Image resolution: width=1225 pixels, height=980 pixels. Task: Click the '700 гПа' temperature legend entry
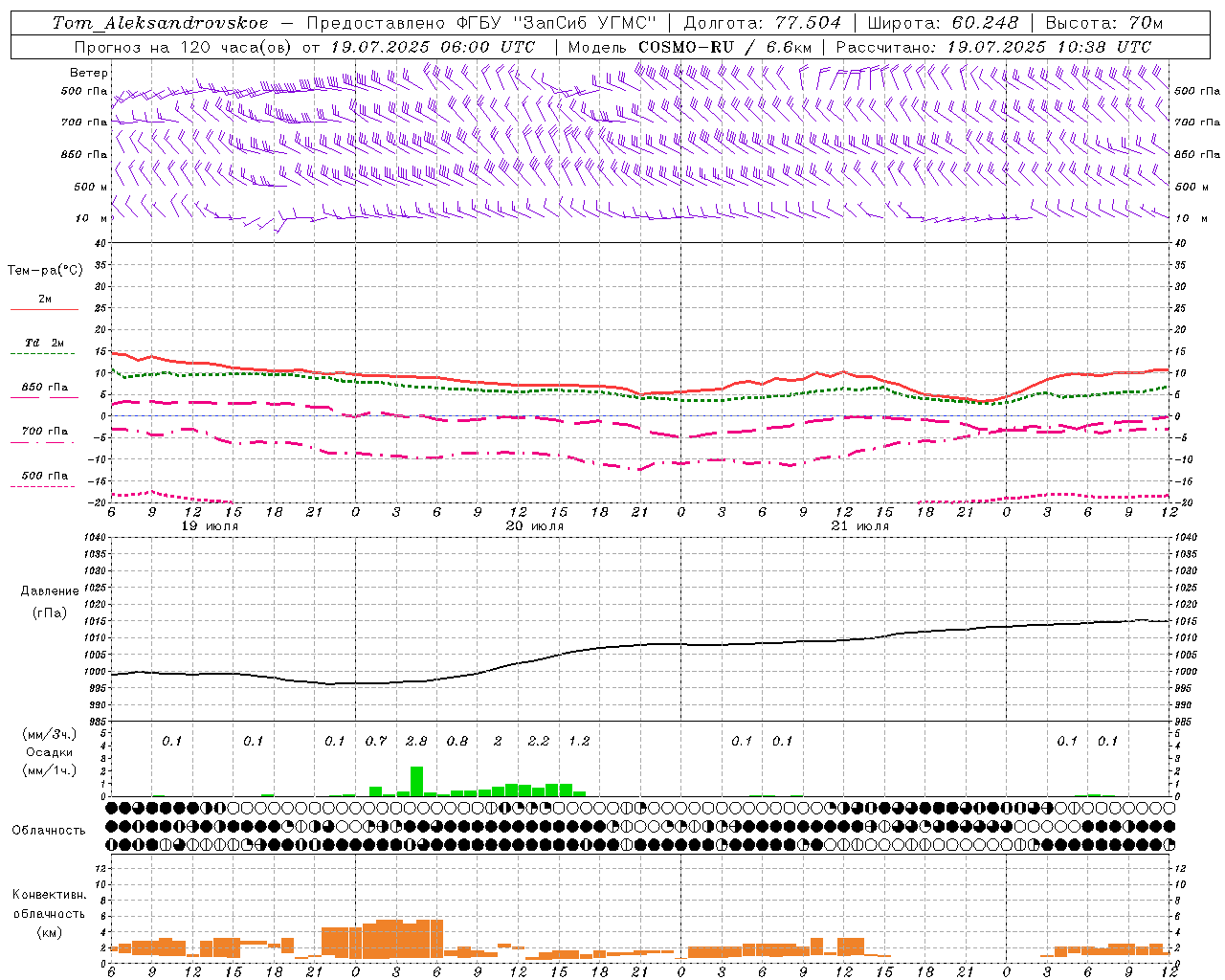coord(44,432)
